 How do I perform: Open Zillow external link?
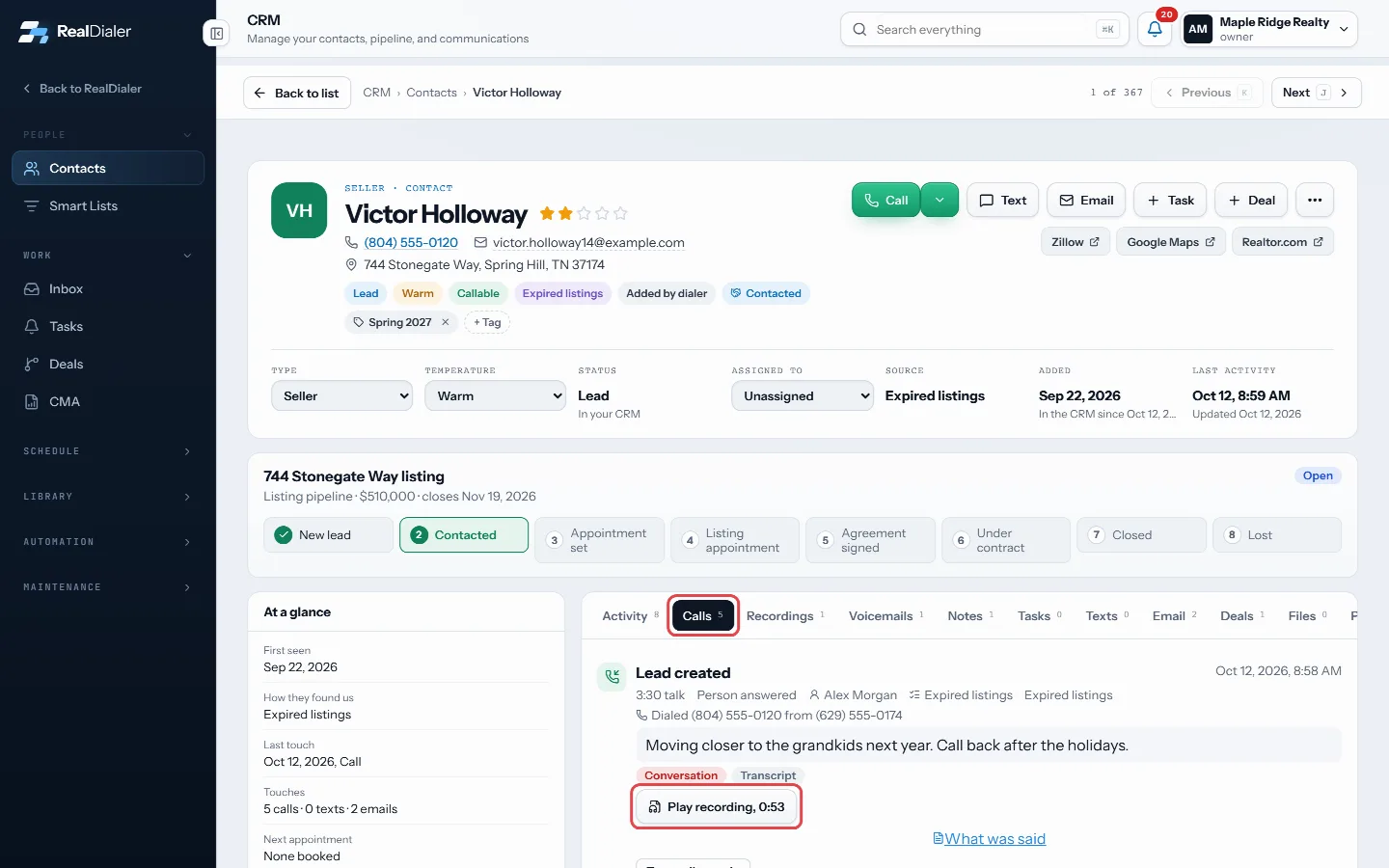point(1076,242)
